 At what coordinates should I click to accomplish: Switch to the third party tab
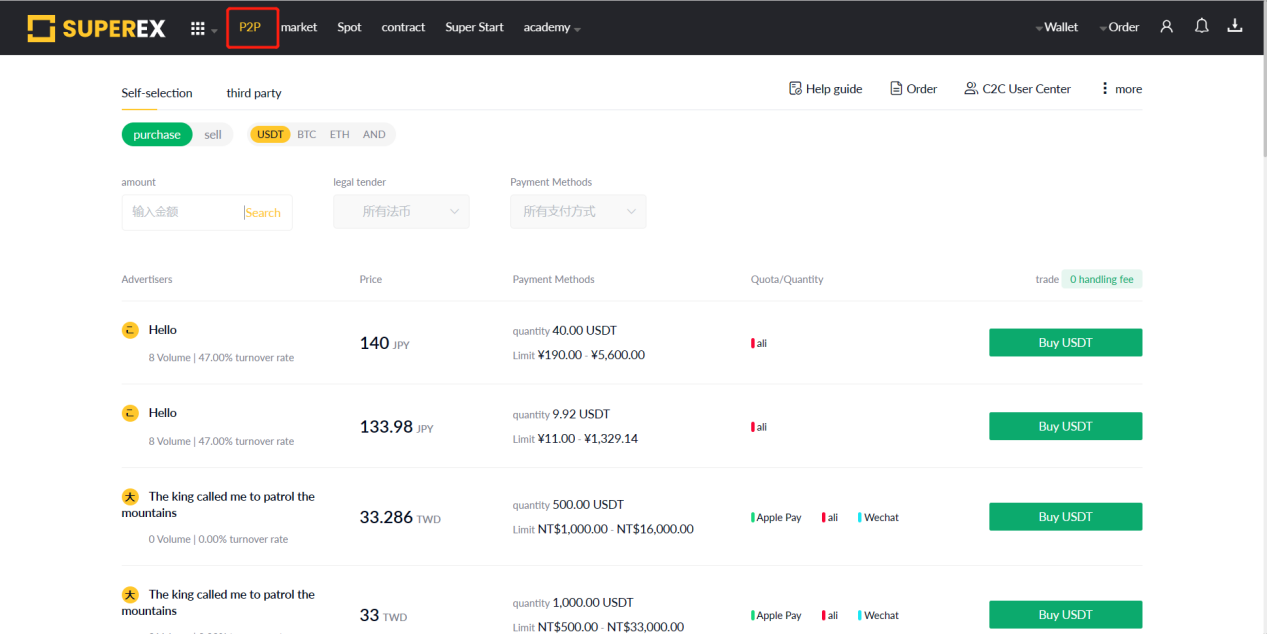[x=254, y=93]
